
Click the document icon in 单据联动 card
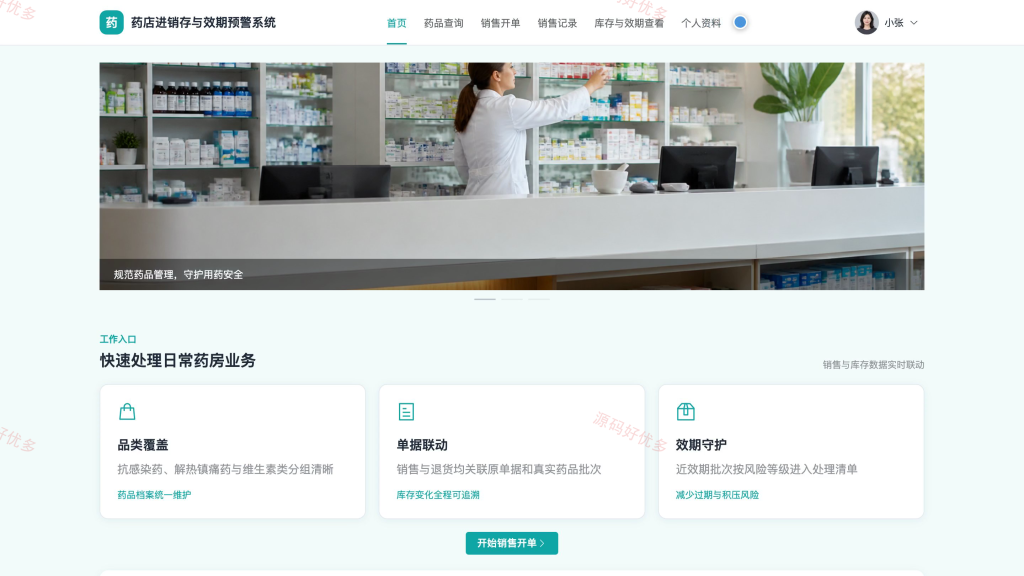point(406,411)
